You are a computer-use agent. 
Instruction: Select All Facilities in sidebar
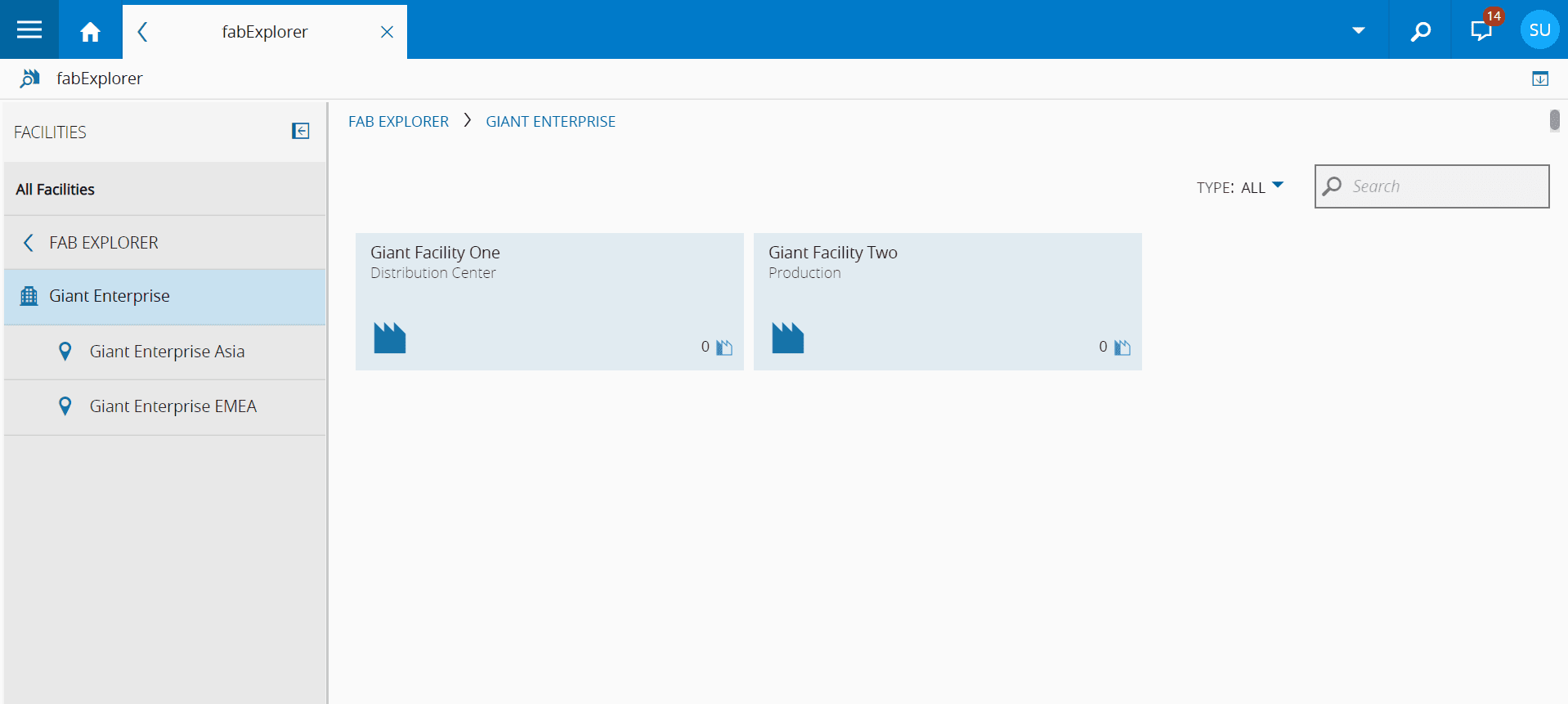pos(164,189)
